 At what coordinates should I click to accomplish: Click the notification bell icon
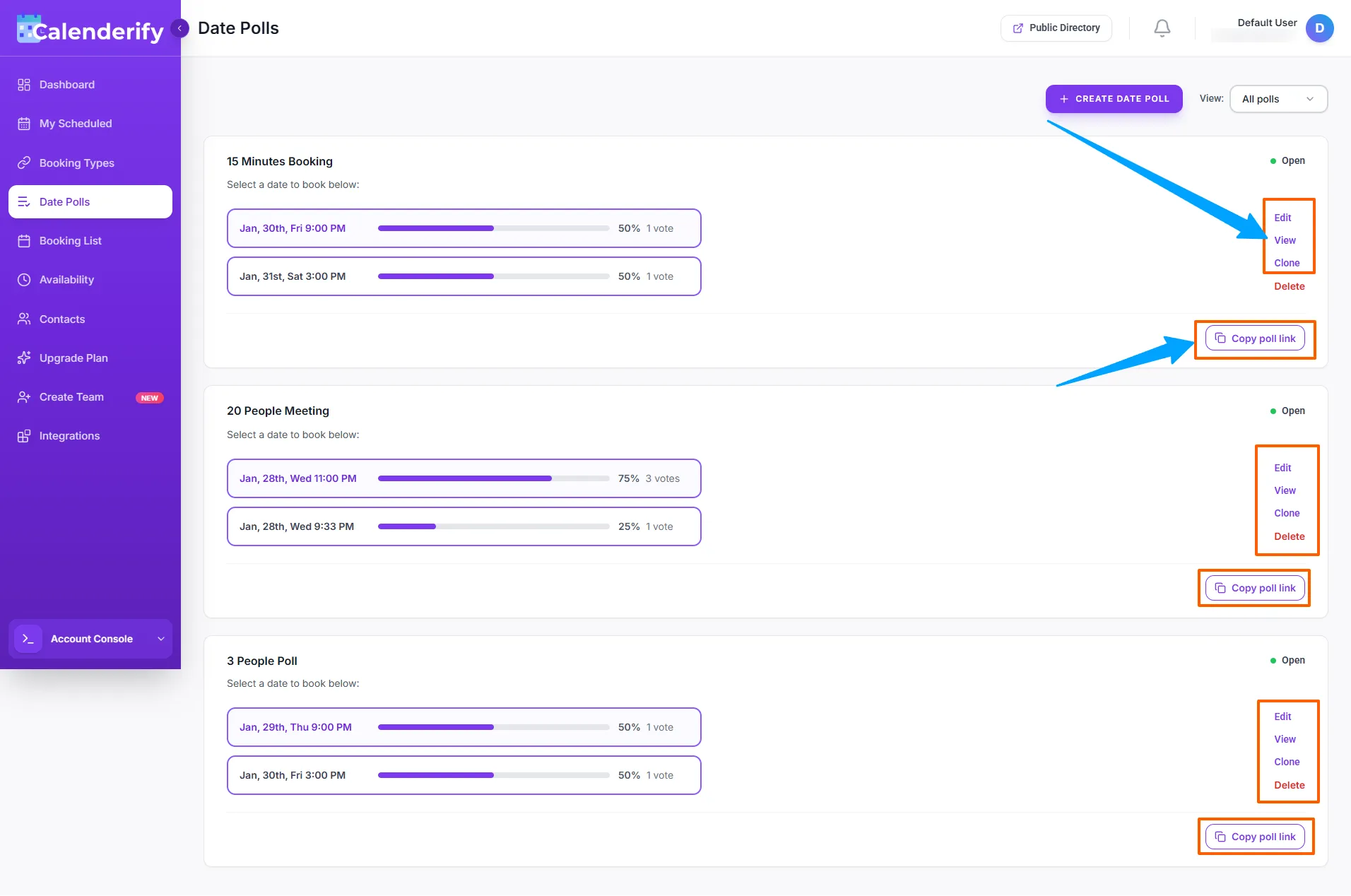click(1161, 28)
